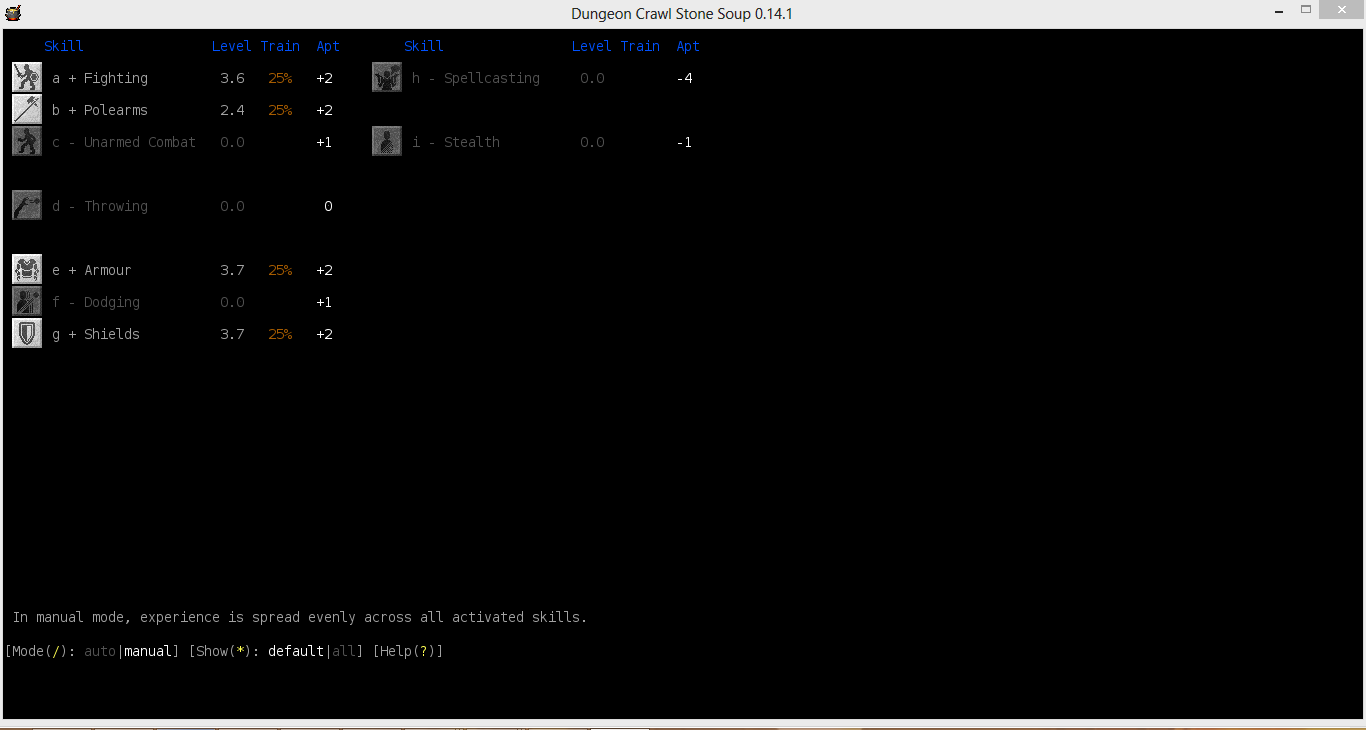This screenshot has width=1366, height=730.
Task: Maximize the Dungeon Crawl window
Action: point(1305,10)
